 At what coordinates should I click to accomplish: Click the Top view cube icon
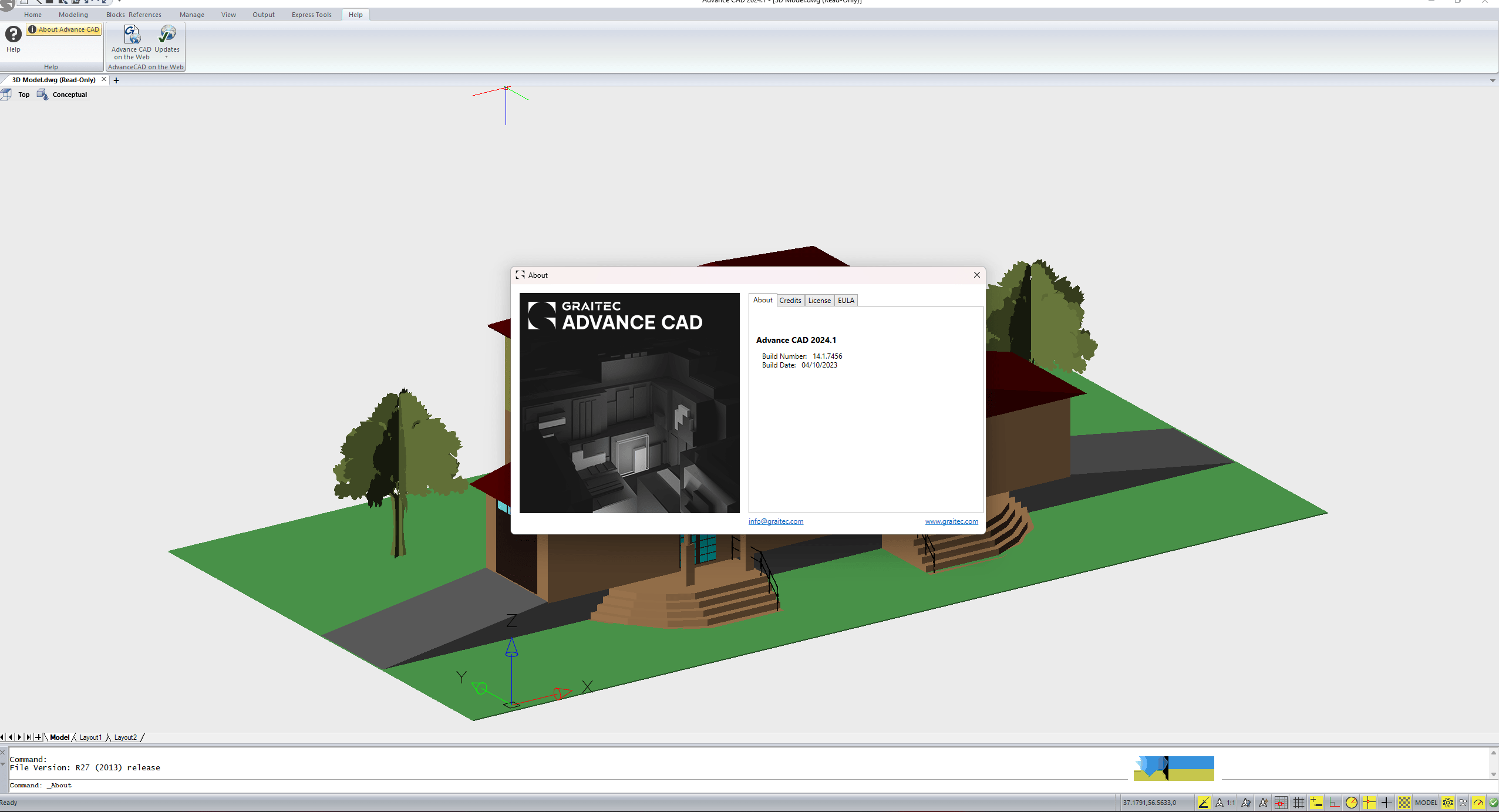(6, 95)
